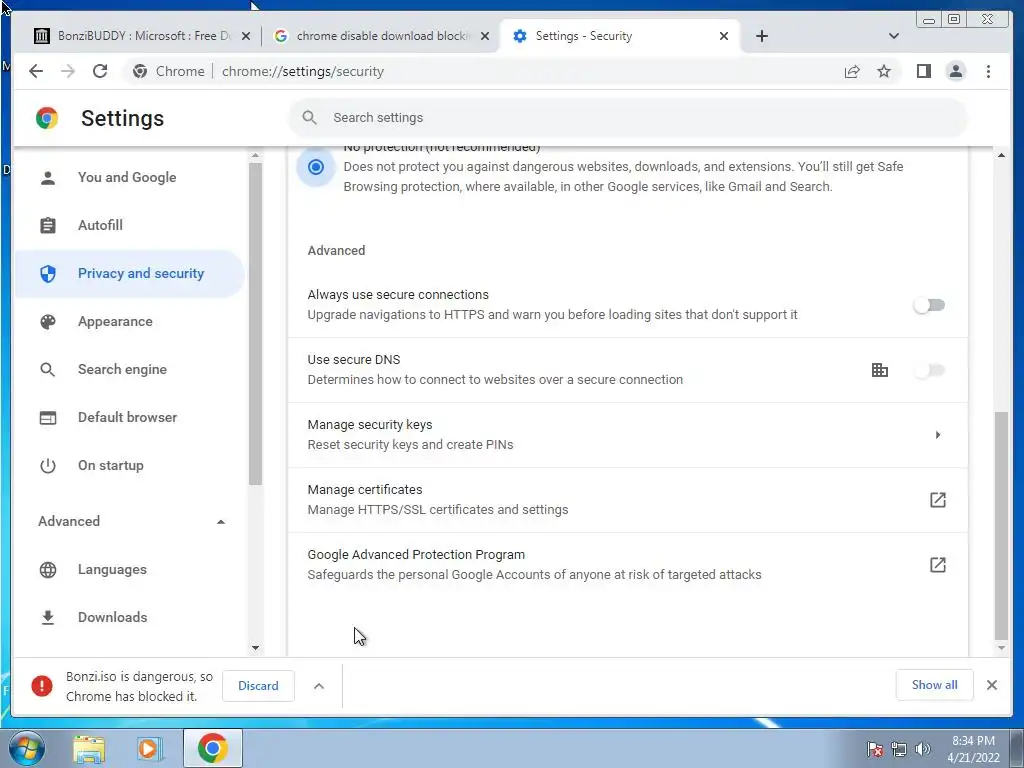The width and height of the screenshot is (1024, 768).
Task: Open Windows Media Player from taskbar
Action: click(150, 748)
